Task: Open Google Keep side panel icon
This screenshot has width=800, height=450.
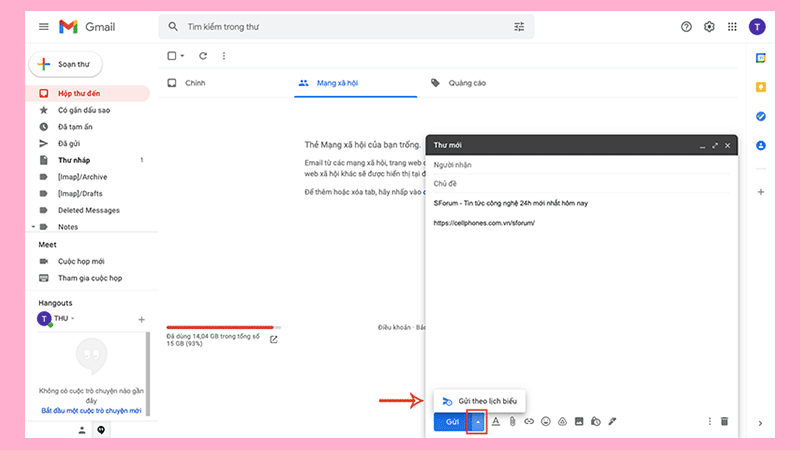Action: click(761, 87)
